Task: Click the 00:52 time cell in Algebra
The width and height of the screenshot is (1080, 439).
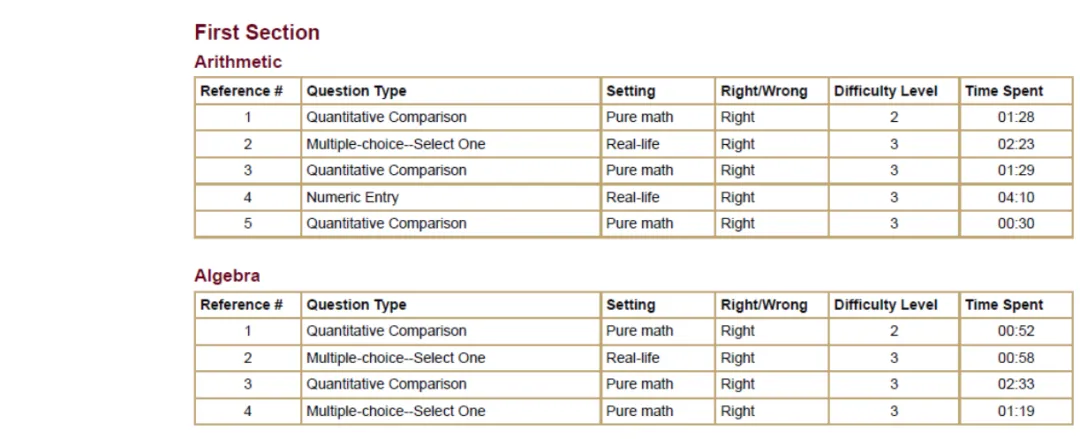Action: point(1015,331)
